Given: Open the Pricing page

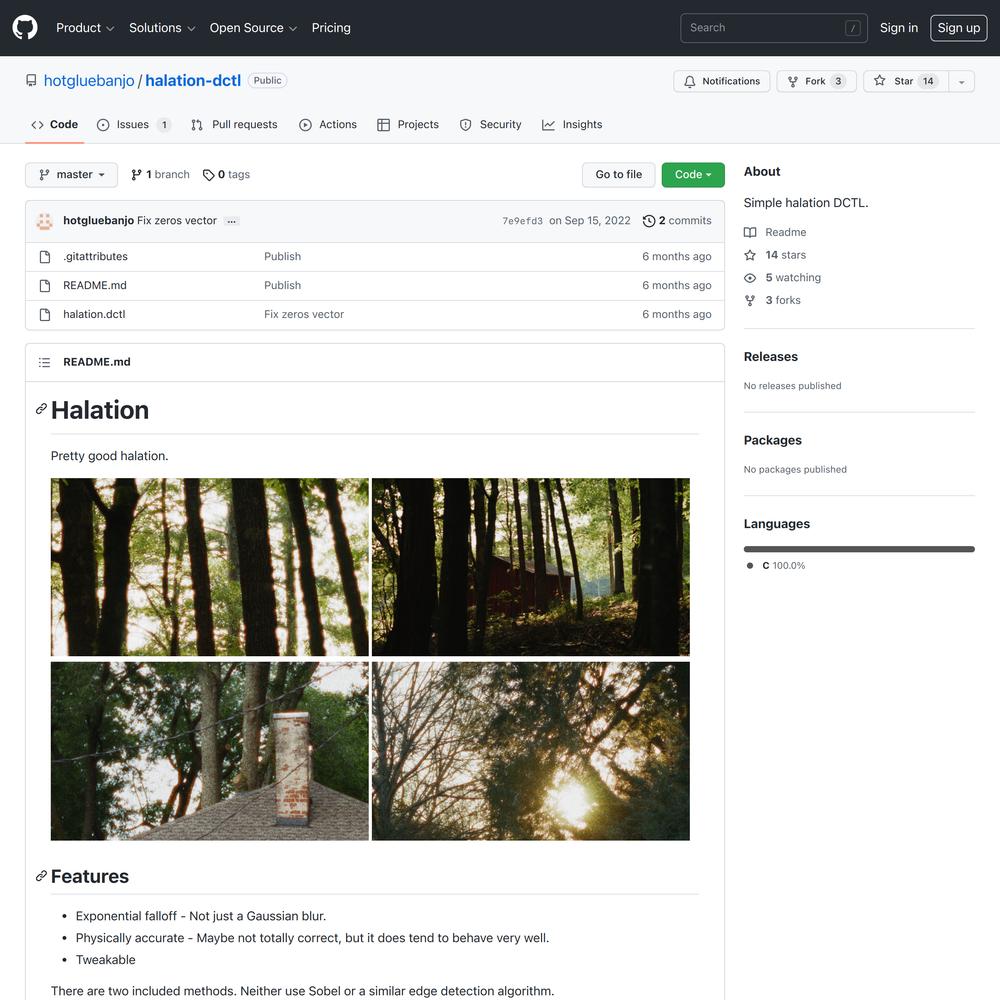Looking at the screenshot, I should click(x=331, y=28).
